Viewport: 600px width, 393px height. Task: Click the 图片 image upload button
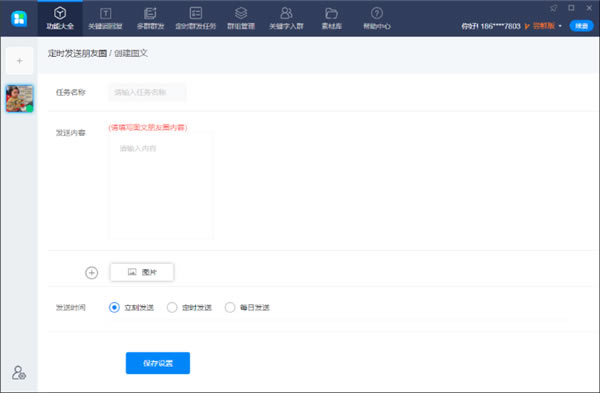click(142, 272)
